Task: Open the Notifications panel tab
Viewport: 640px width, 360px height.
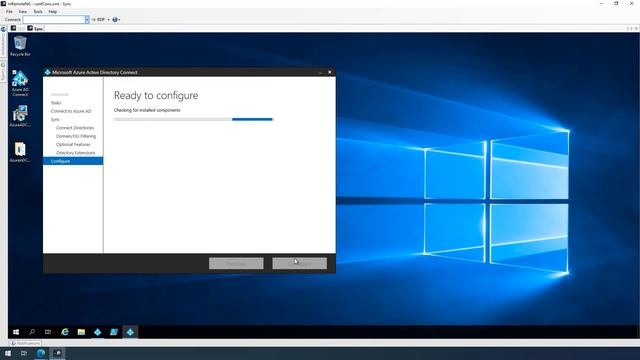Action: pos(26,343)
